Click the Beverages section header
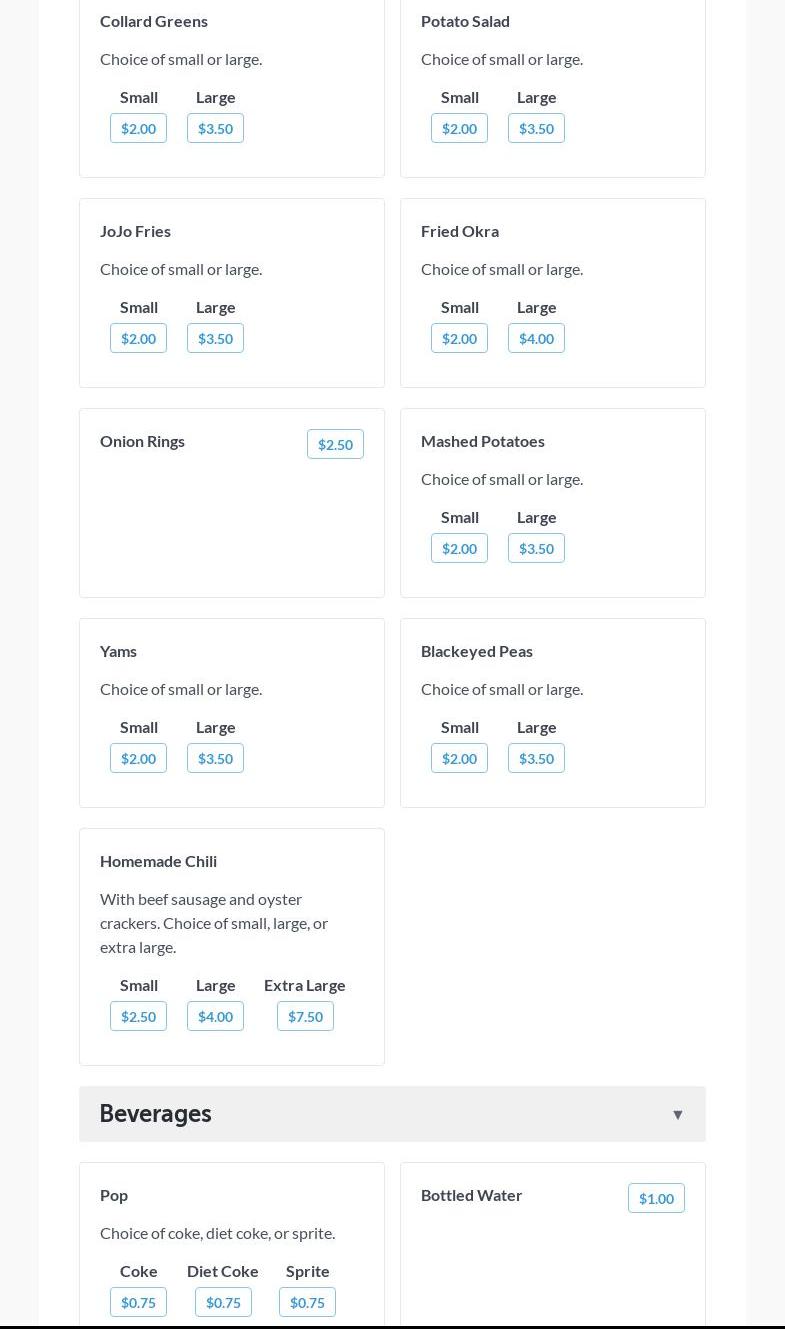The image size is (785, 1329). 156,1114
